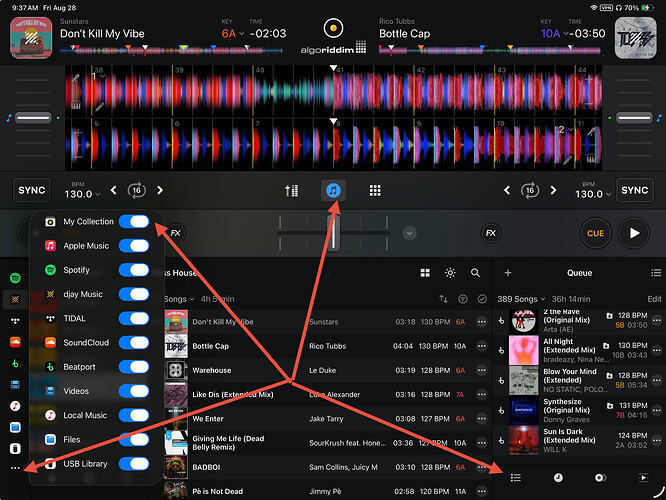Toggle USB Library source switch
This screenshot has width=666, height=500.
134,463
